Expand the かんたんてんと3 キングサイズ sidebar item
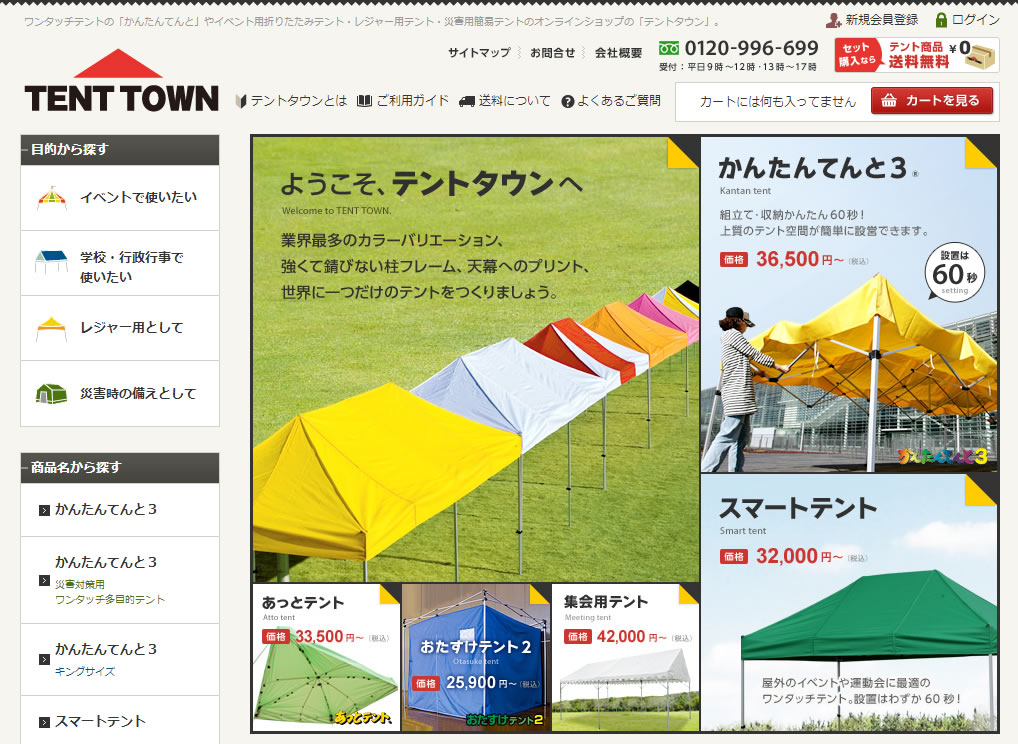Screen dimensions: 1018x744 [44, 660]
